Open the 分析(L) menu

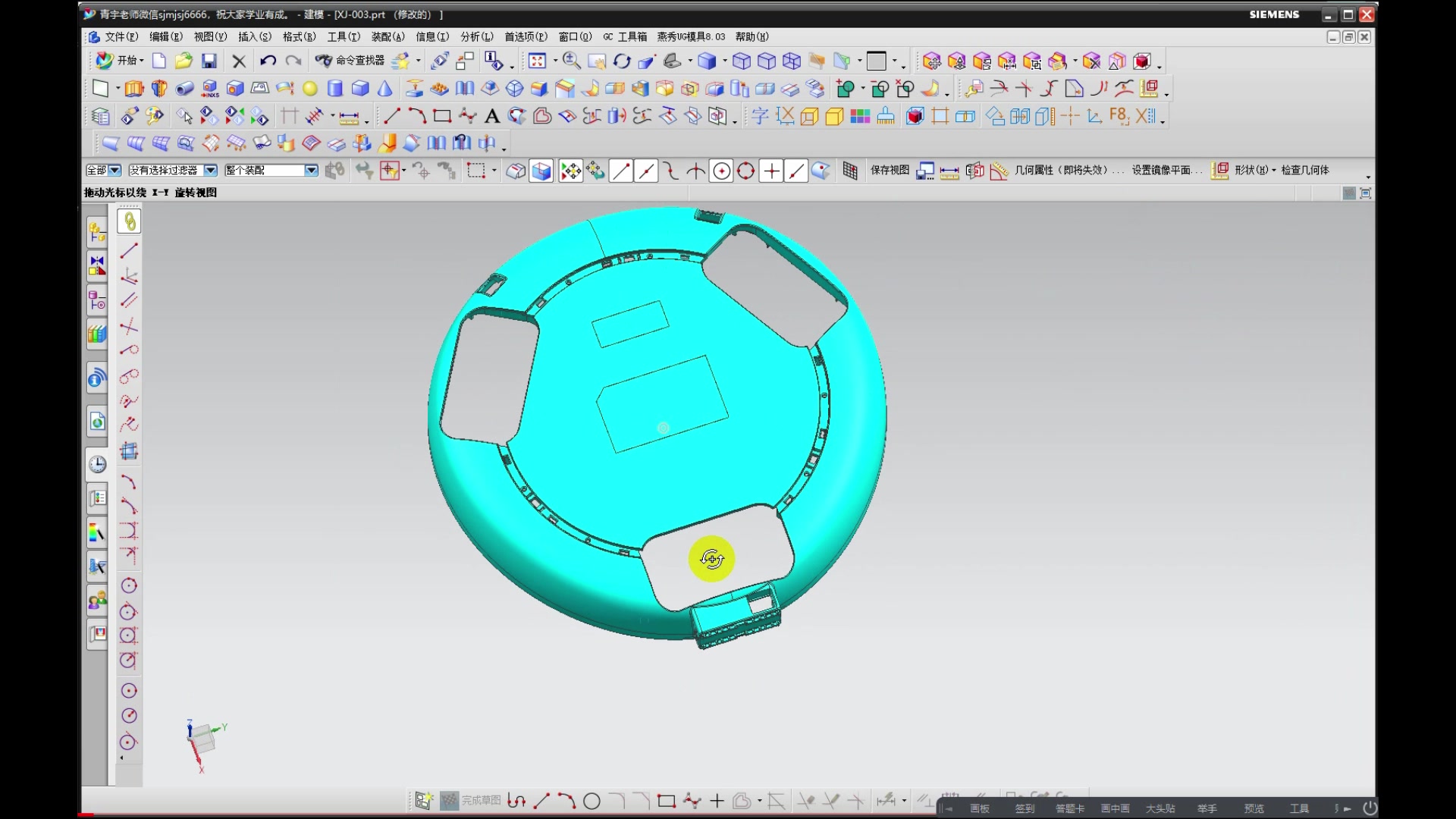(476, 36)
